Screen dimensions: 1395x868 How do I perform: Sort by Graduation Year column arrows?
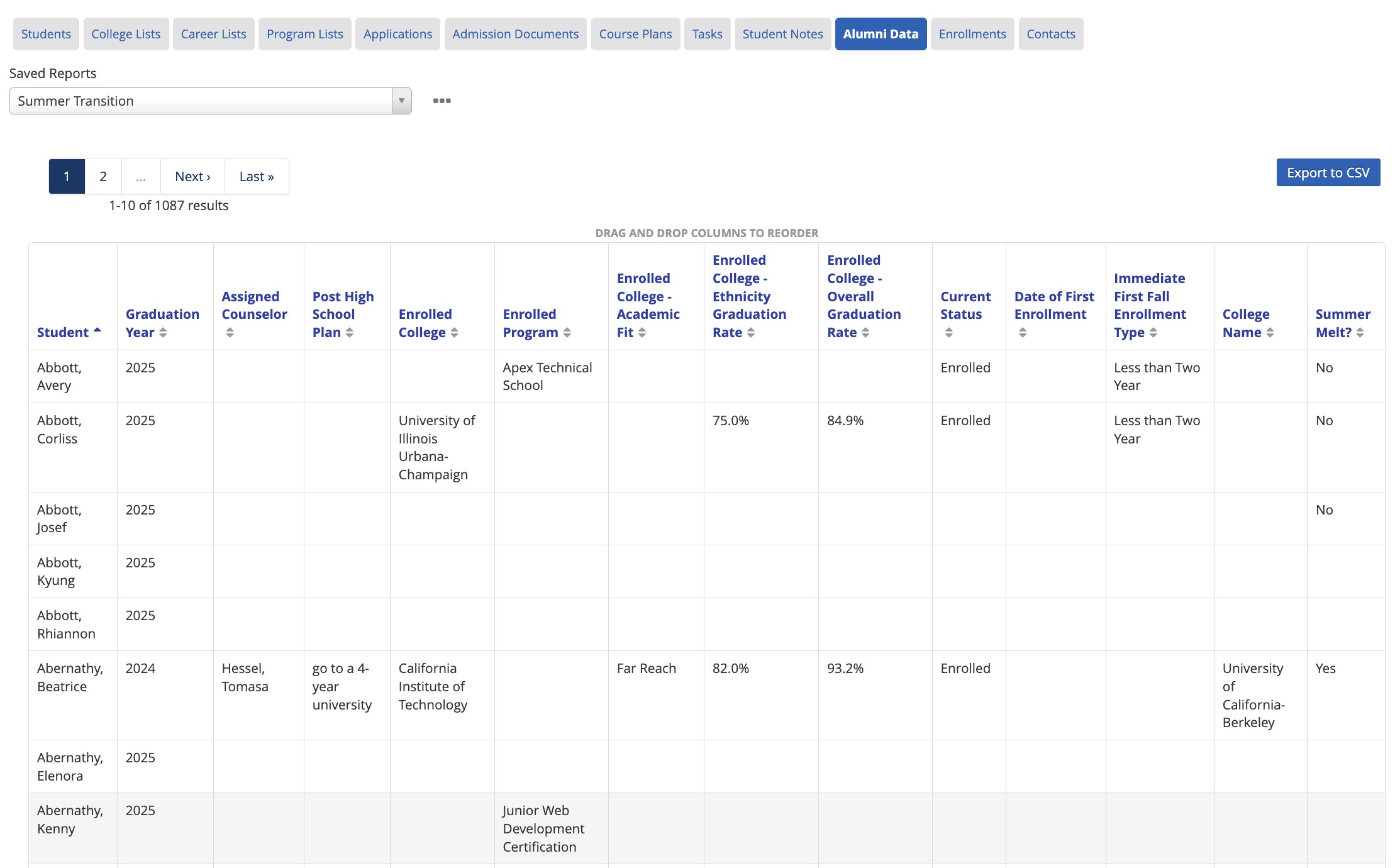pyautogui.click(x=163, y=333)
